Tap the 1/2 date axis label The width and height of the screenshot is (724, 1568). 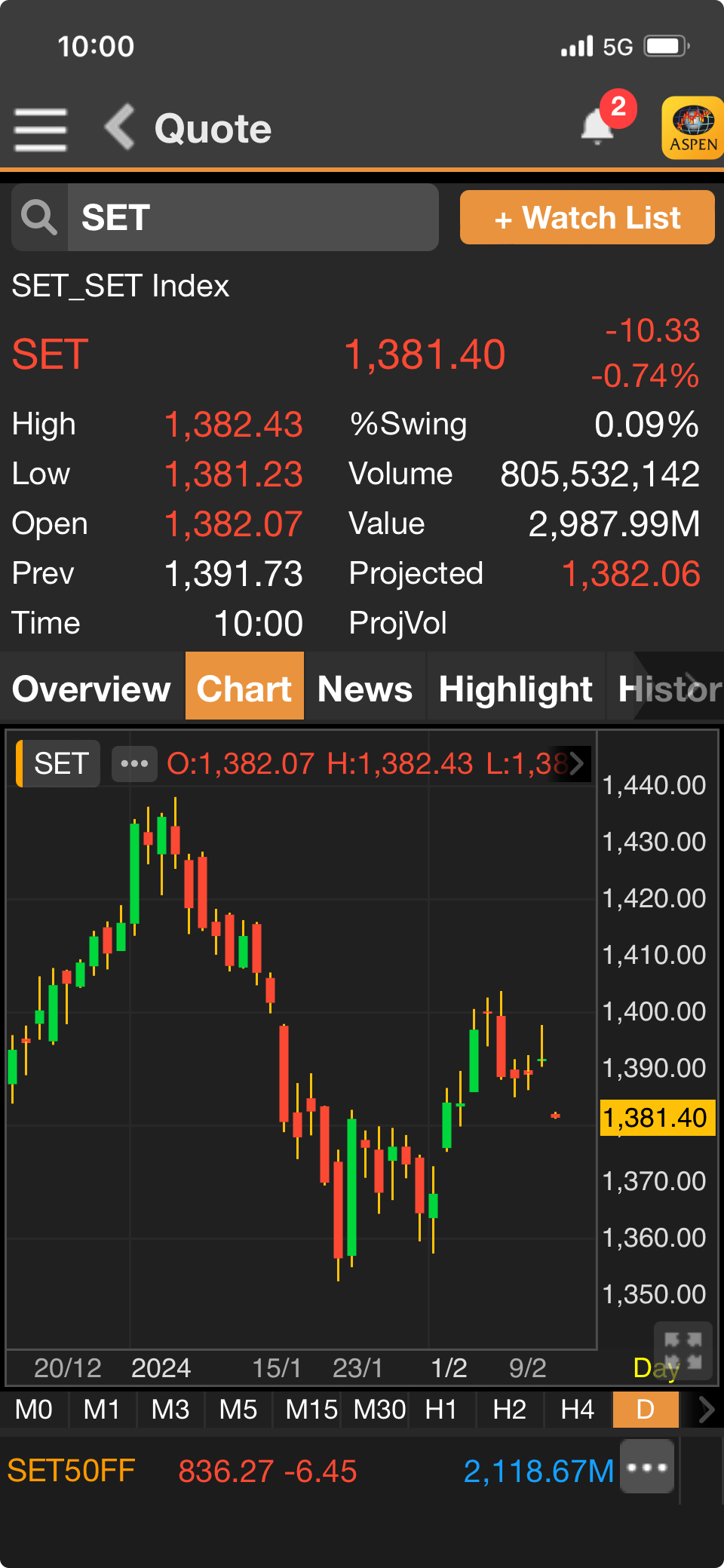pos(449,1368)
